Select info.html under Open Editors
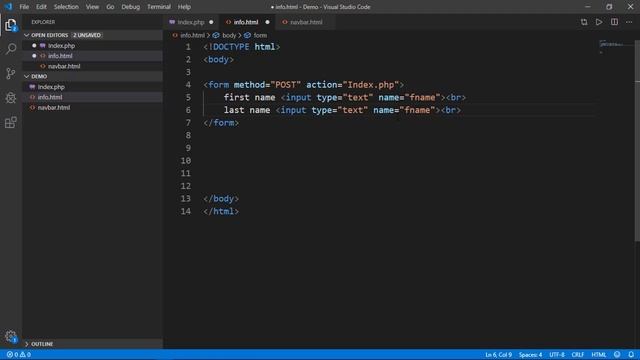This screenshot has width=640, height=360. 93,56
